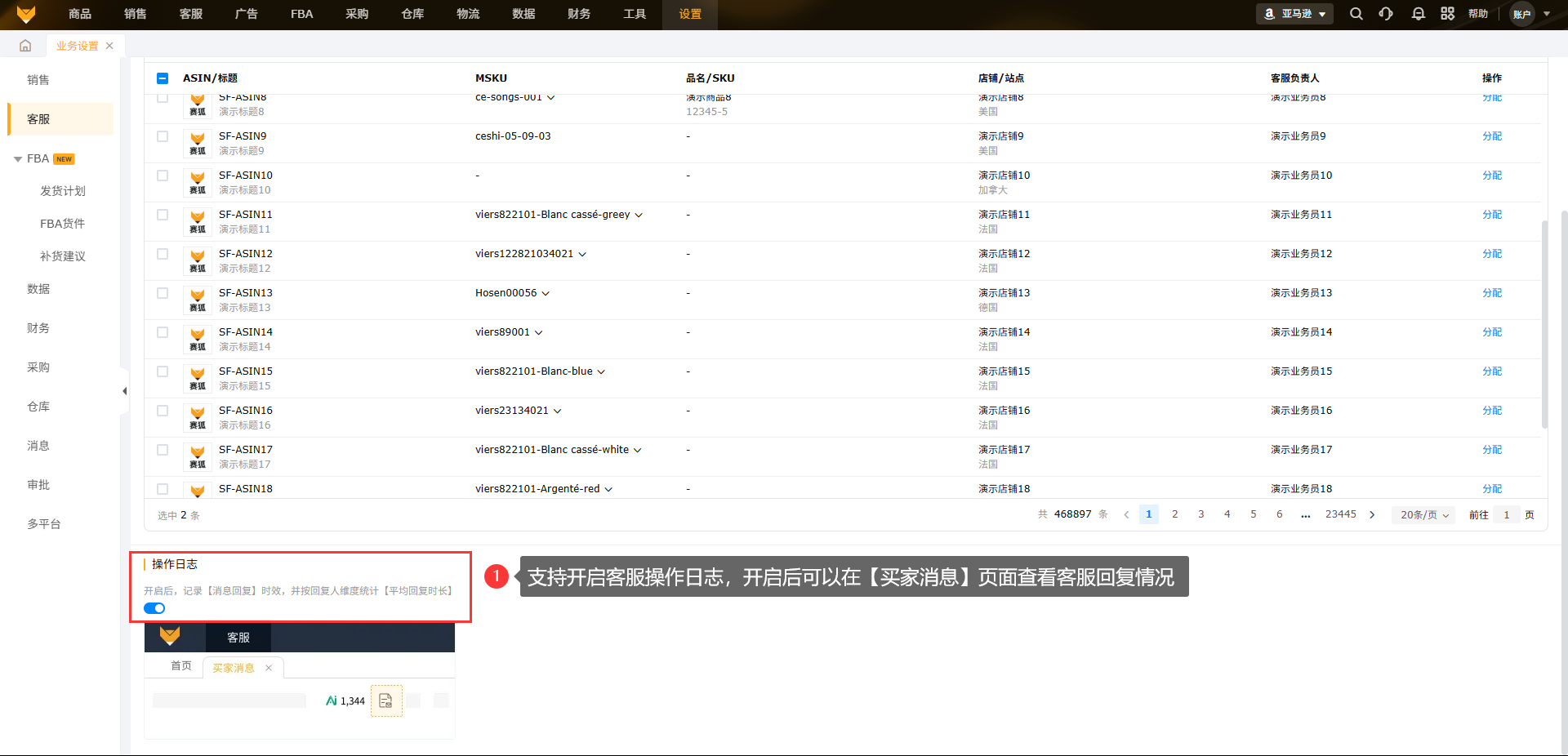Check the SF-ASIN12 row checkbox
Viewport: 1568px width, 756px height.
(x=163, y=254)
